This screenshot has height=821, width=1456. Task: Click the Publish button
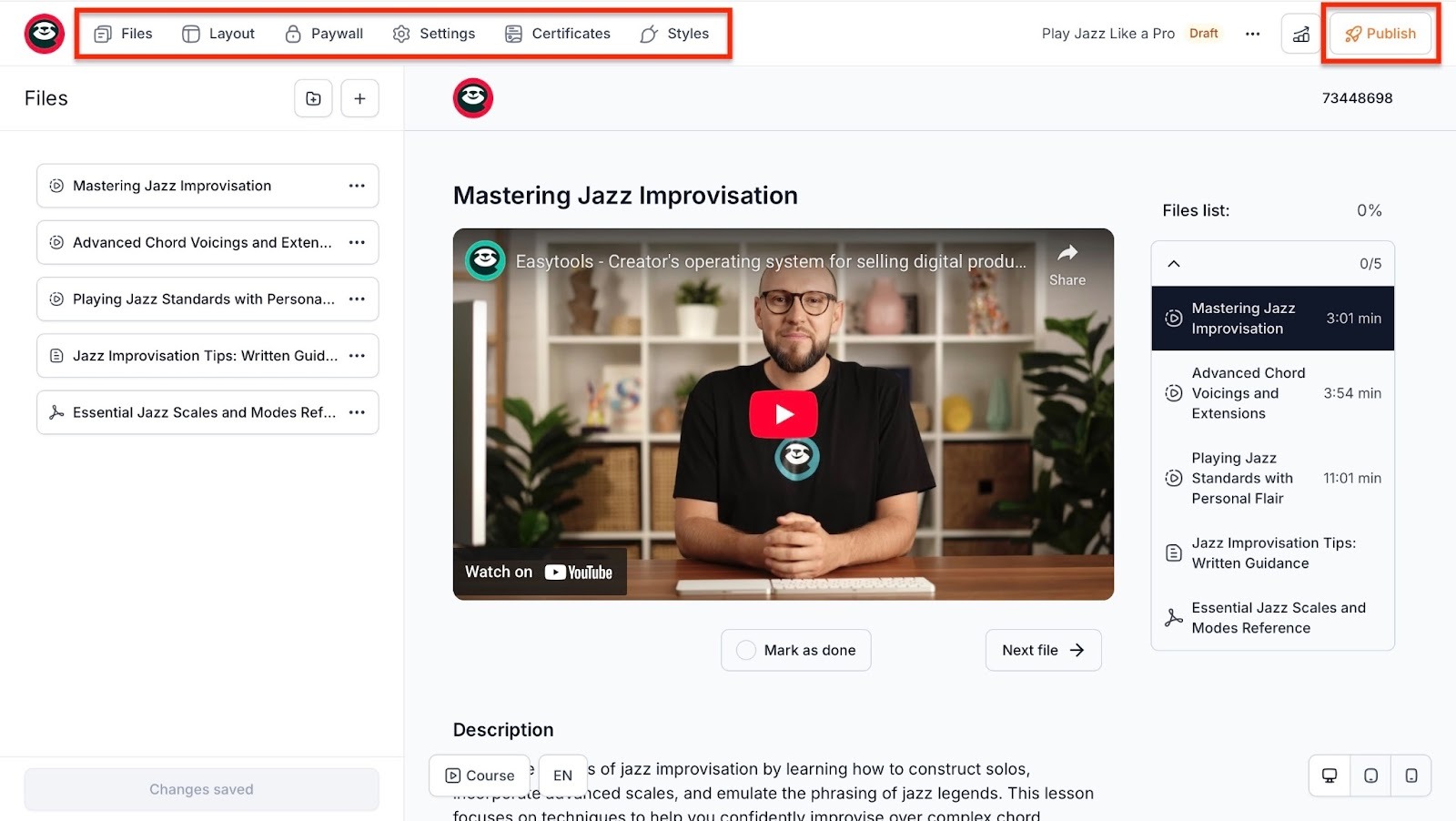(x=1380, y=34)
